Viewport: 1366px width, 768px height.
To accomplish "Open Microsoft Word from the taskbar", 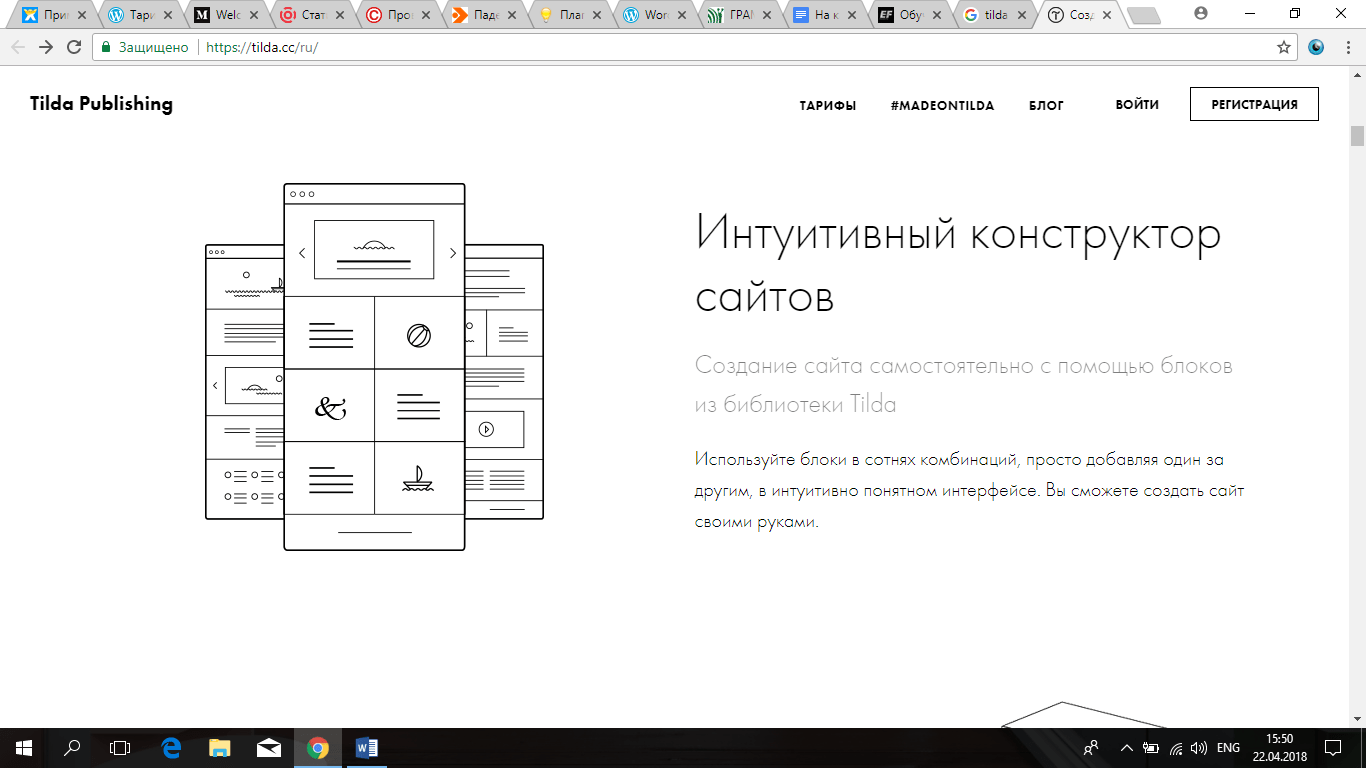I will tap(364, 748).
